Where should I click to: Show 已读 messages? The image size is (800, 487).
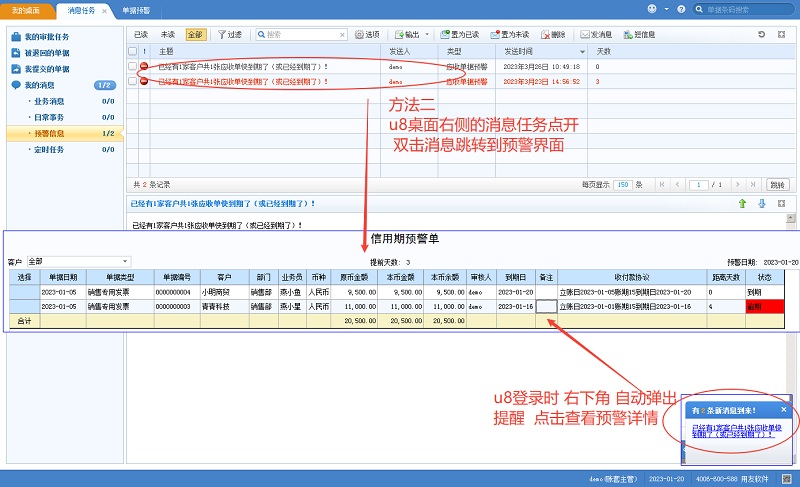[x=141, y=35]
